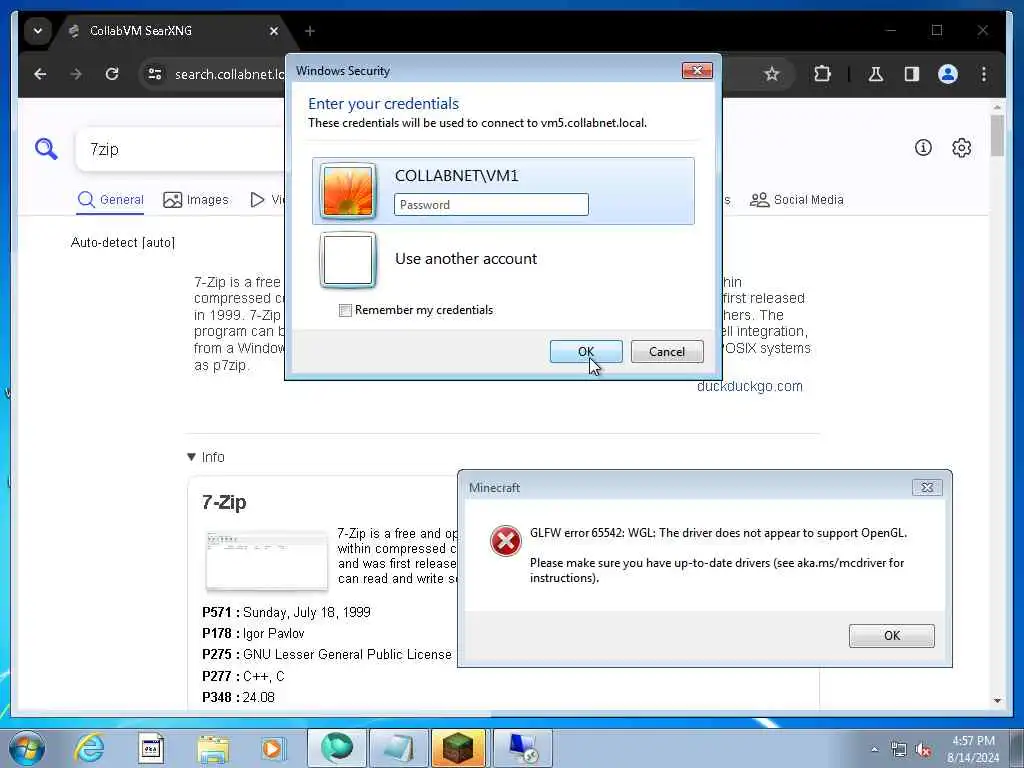The height and width of the screenshot is (768, 1024).
Task: Click the SearXNG magnifier search icon
Action: 46,149
